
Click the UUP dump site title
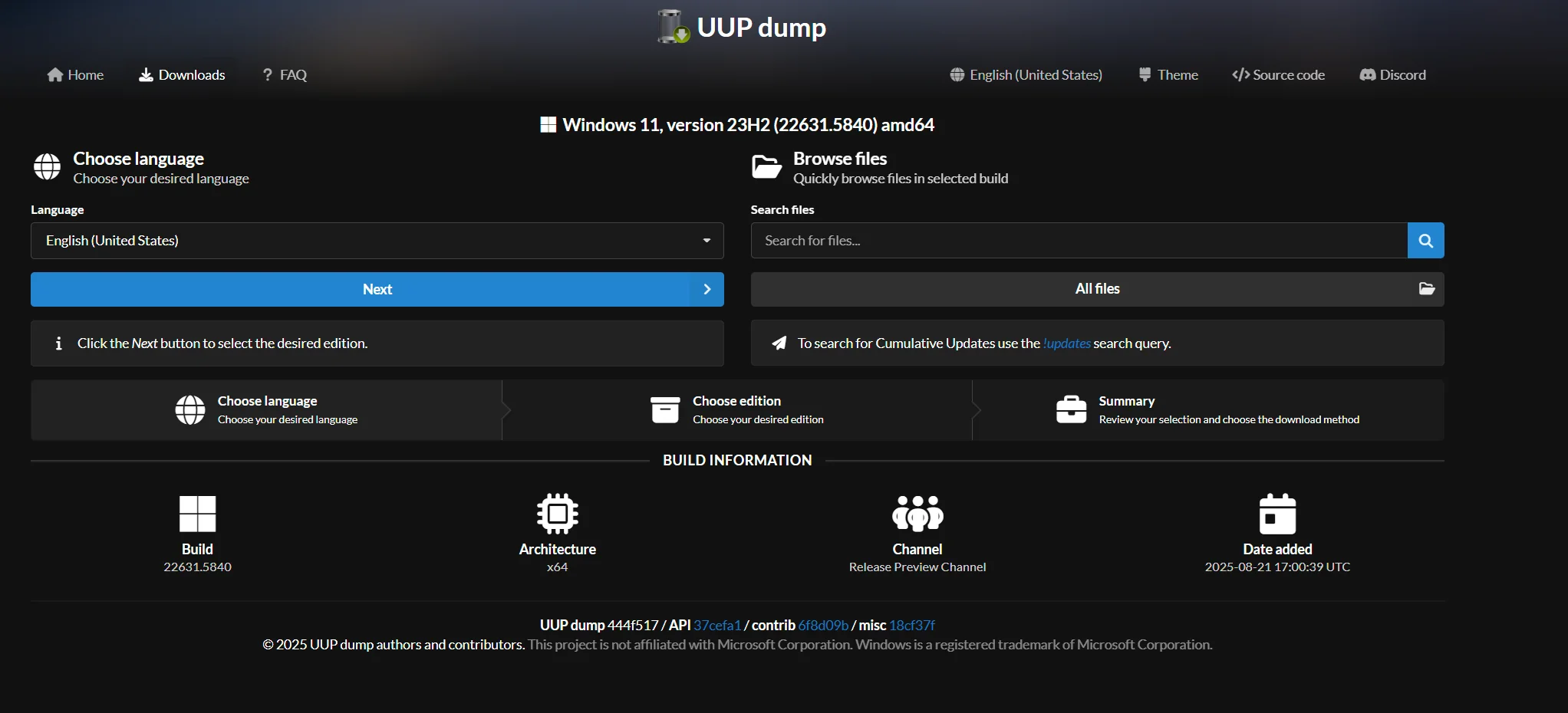(761, 28)
